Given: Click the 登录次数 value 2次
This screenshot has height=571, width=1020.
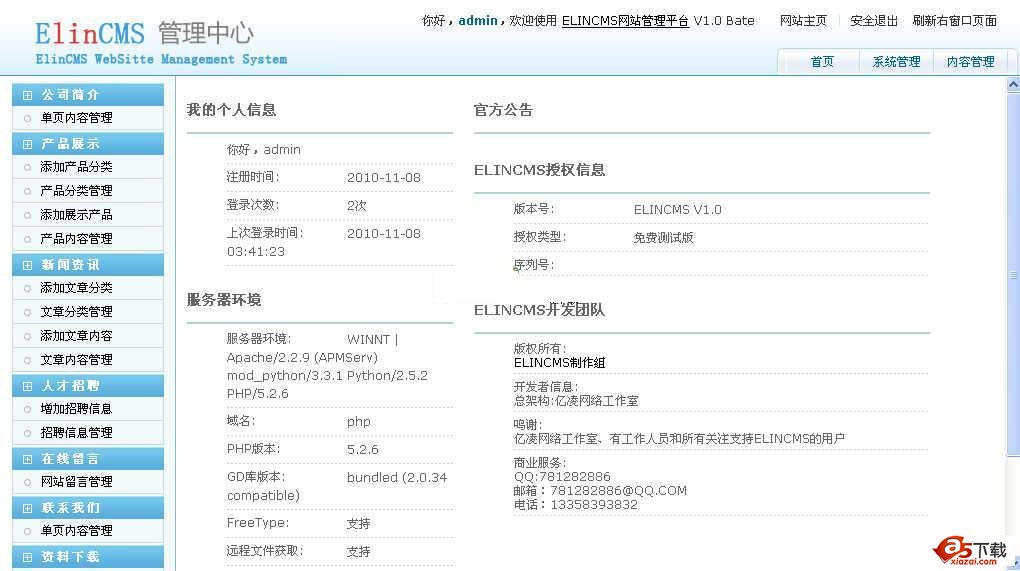Looking at the screenshot, I should (x=356, y=206).
